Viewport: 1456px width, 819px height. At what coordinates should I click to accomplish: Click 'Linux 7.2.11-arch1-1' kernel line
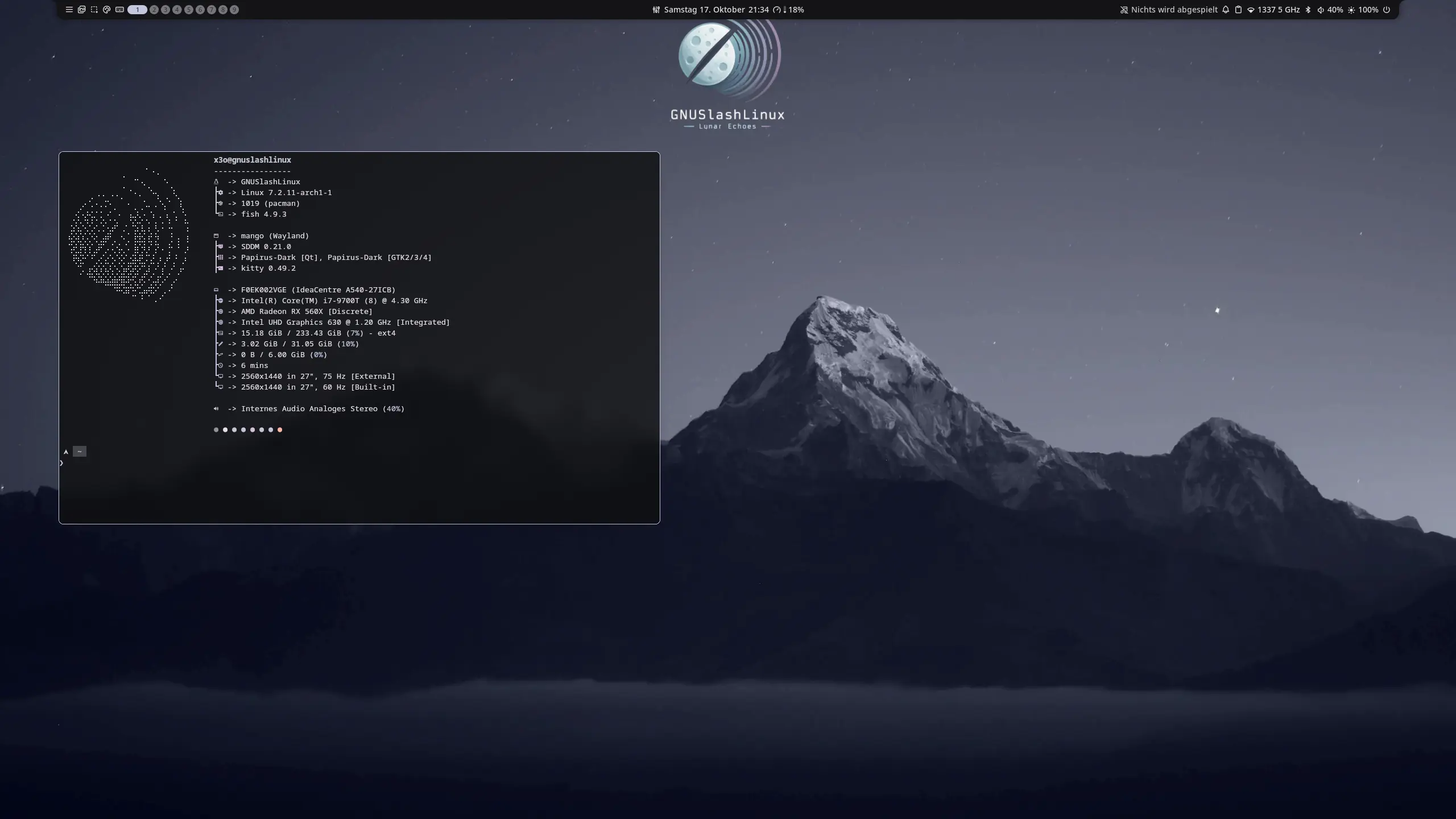286,193
